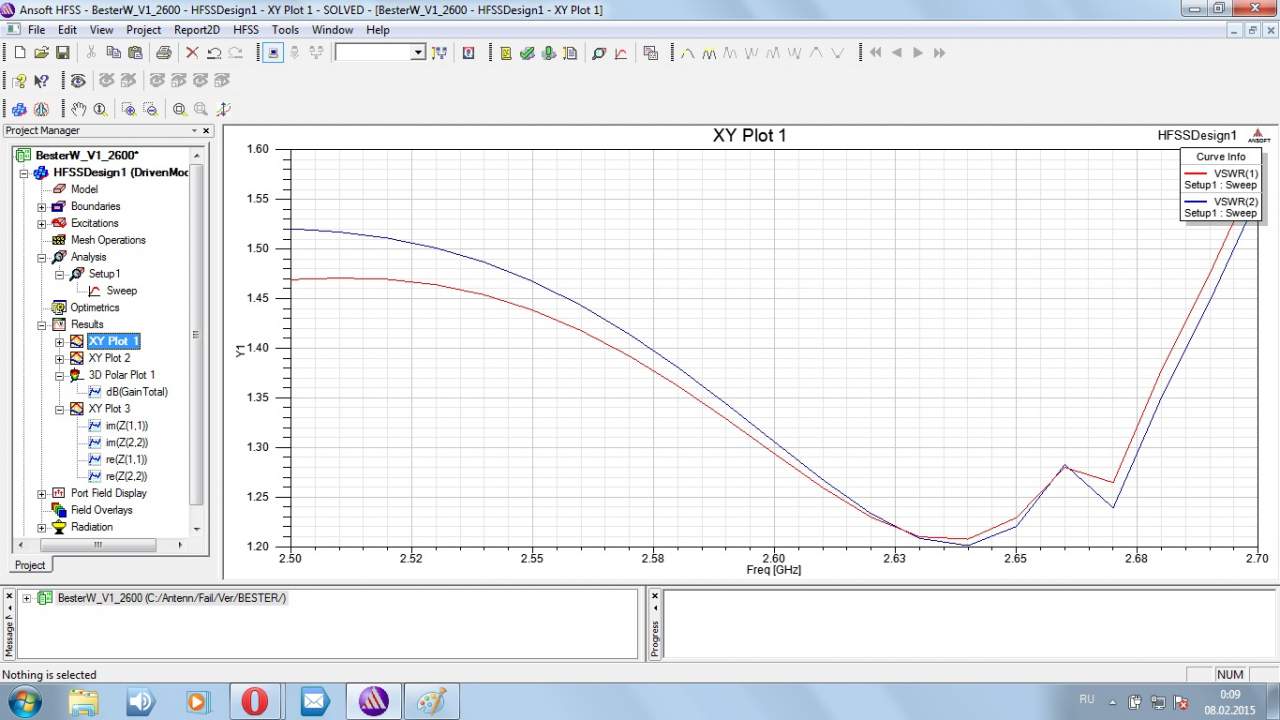Viewport: 1280px width, 720px height.
Task: Open the empty toolbar combo box dropdown
Action: coord(418,53)
